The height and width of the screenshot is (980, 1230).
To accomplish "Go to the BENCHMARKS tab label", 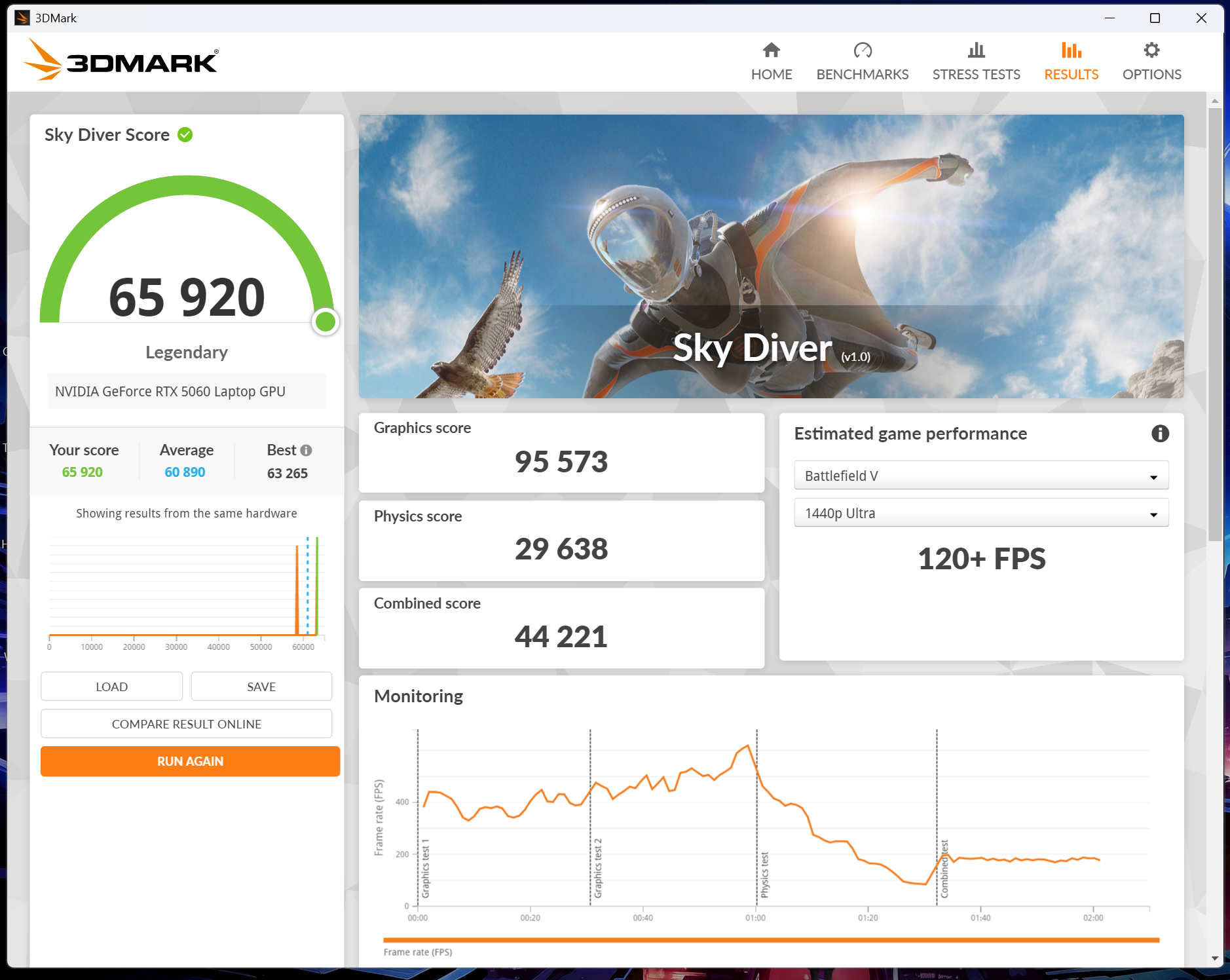I will [863, 74].
